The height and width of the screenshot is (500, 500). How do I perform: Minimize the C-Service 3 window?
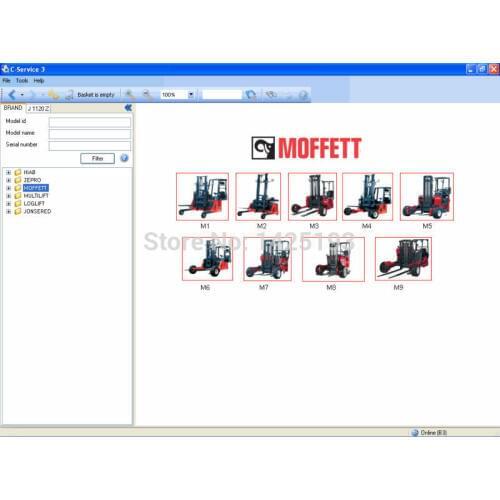[x=470, y=69]
